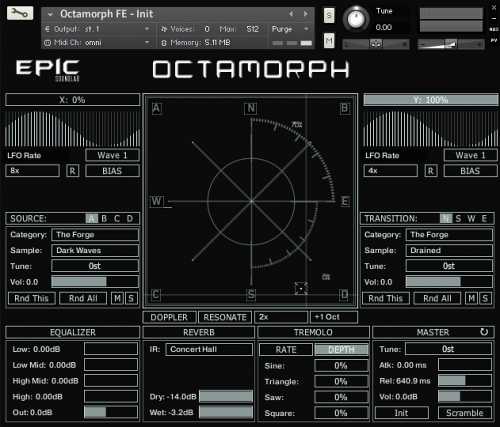The height and width of the screenshot is (427, 500).
Task: Go to previous preset arrow
Action: coord(291,14)
